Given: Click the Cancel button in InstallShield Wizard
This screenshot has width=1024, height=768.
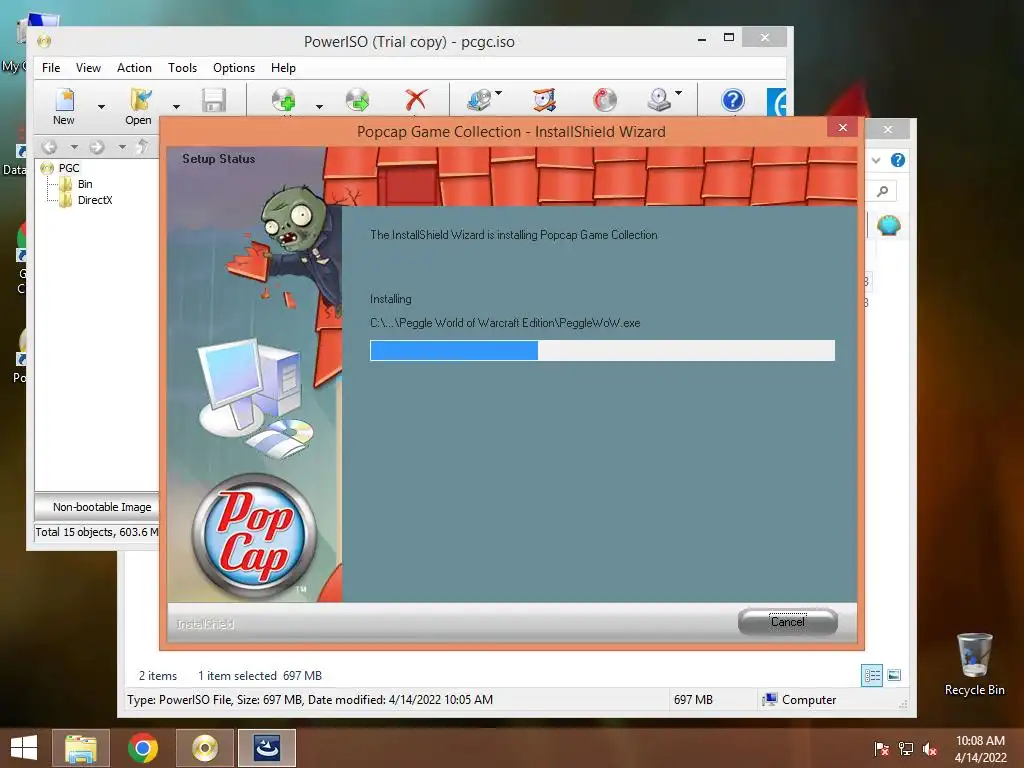Looking at the screenshot, I should (788, 622).
